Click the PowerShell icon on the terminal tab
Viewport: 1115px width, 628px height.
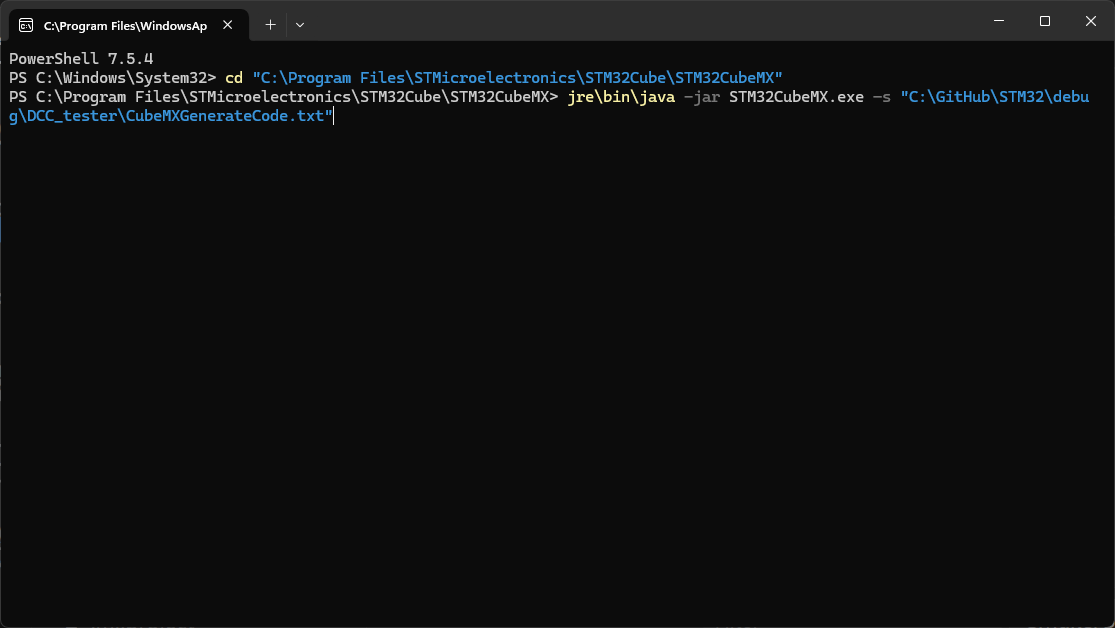pyautogui.click(x=24, y=24)
